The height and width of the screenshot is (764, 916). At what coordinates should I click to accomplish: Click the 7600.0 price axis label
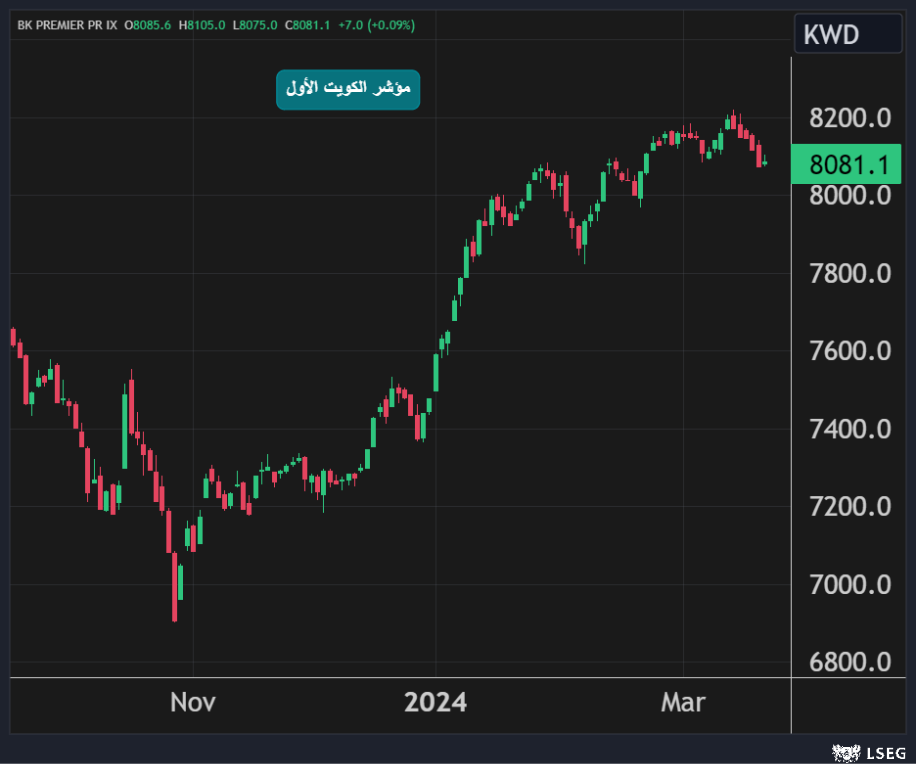(850, 351)
